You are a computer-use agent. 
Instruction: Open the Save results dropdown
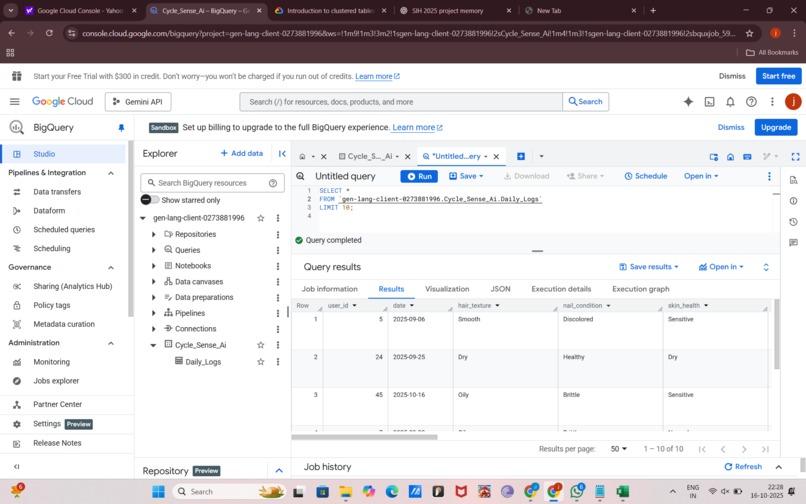coord(649,267)
